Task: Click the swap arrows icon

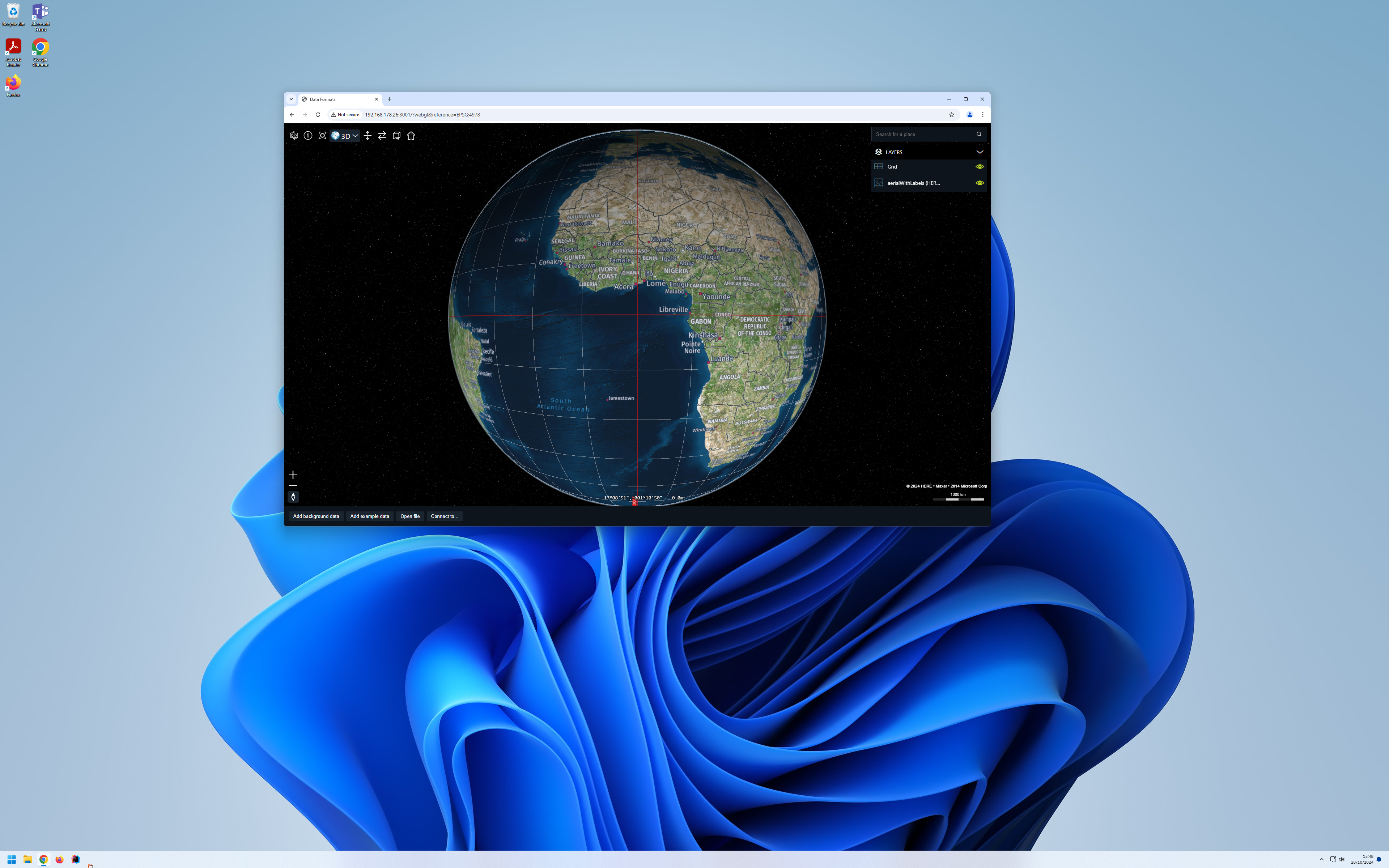Action: tap(382, 136)
